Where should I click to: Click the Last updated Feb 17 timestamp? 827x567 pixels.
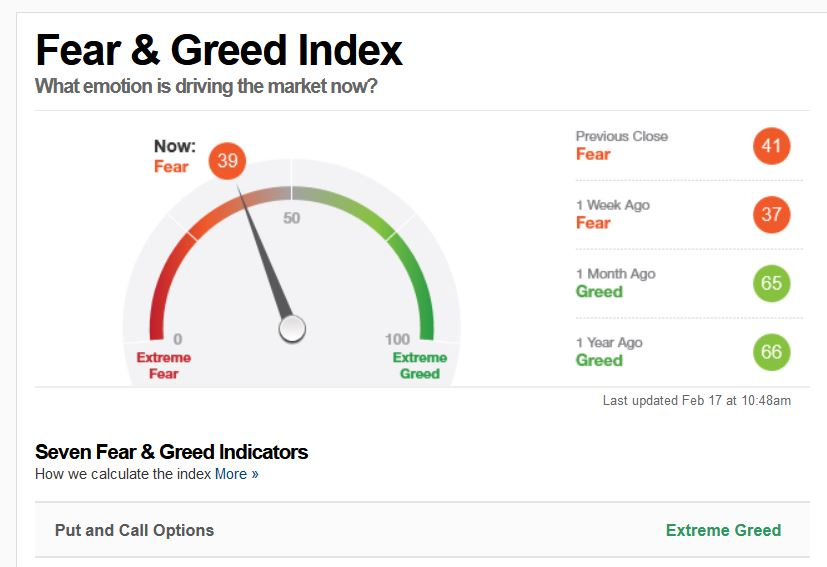[x=697, y=400]
